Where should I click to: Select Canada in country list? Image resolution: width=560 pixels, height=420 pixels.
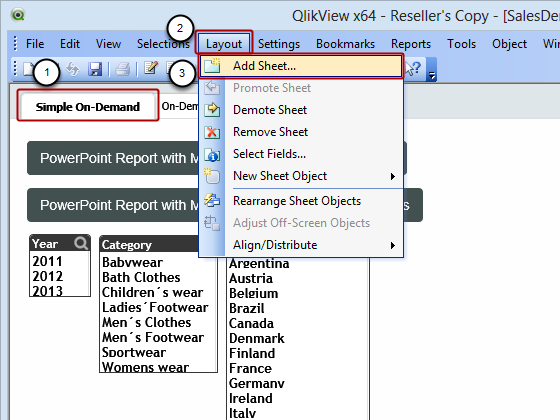(x=297, y=323)
